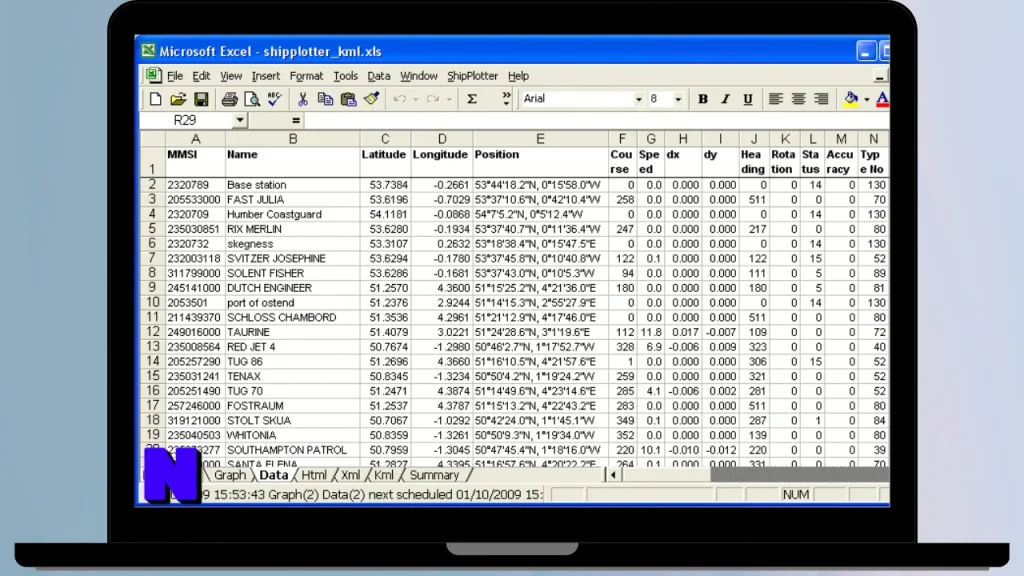
Task: Switch to the Xml sheet tab
Action: (x=350, y=475)
